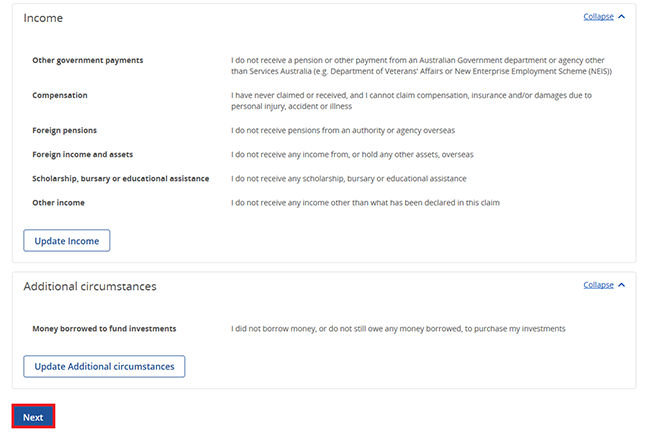The image size is (650, 436).
Task: Click the Other income row label
Action: [x=58, y=203]
